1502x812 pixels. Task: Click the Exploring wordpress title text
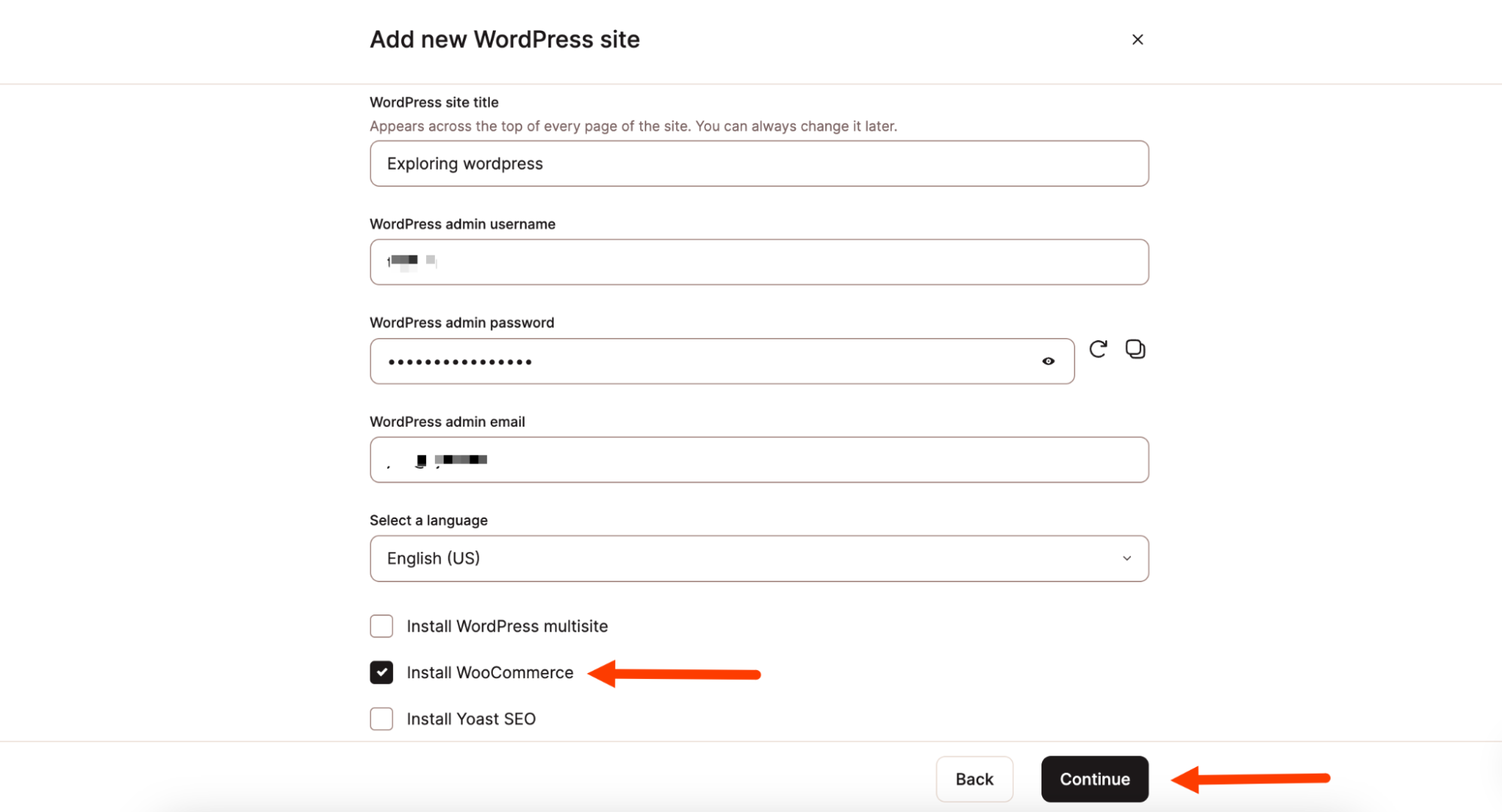coord(464,163)
